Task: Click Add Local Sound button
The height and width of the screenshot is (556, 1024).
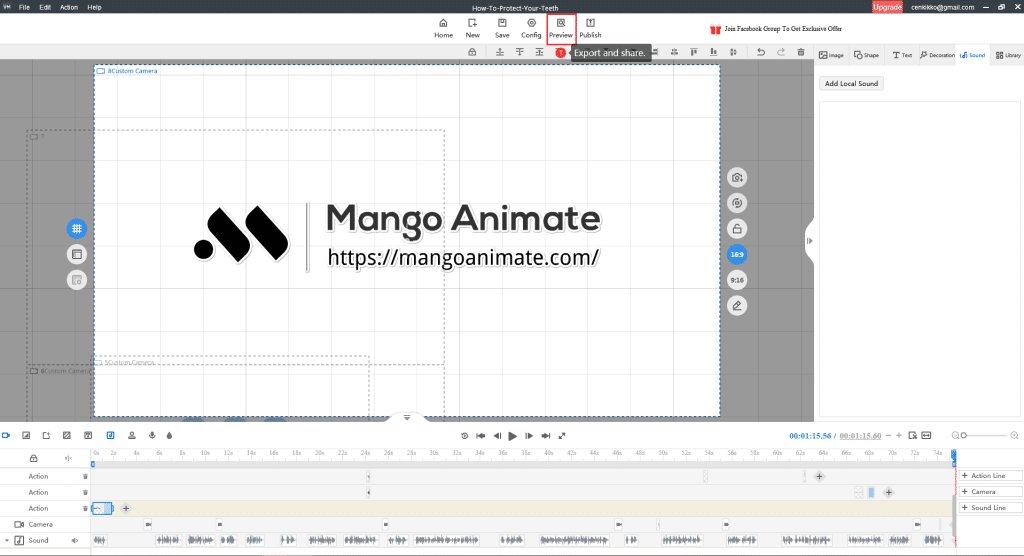Action: pos(851,84)
